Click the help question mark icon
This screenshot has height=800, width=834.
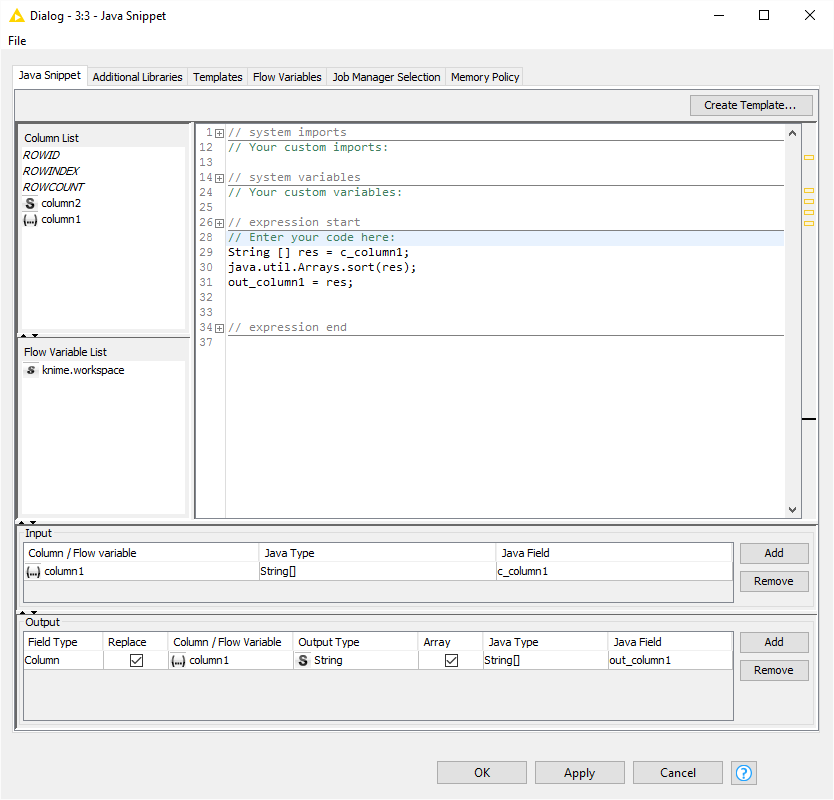743,773
